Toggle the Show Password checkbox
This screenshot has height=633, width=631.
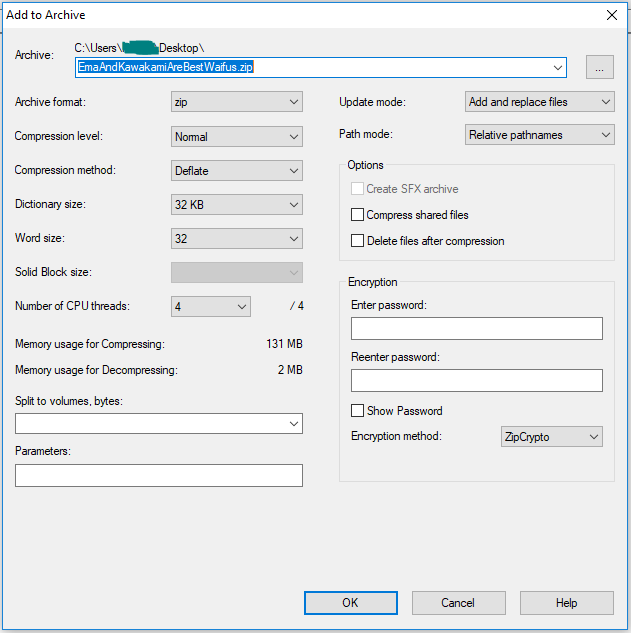[x=358, y=411]
